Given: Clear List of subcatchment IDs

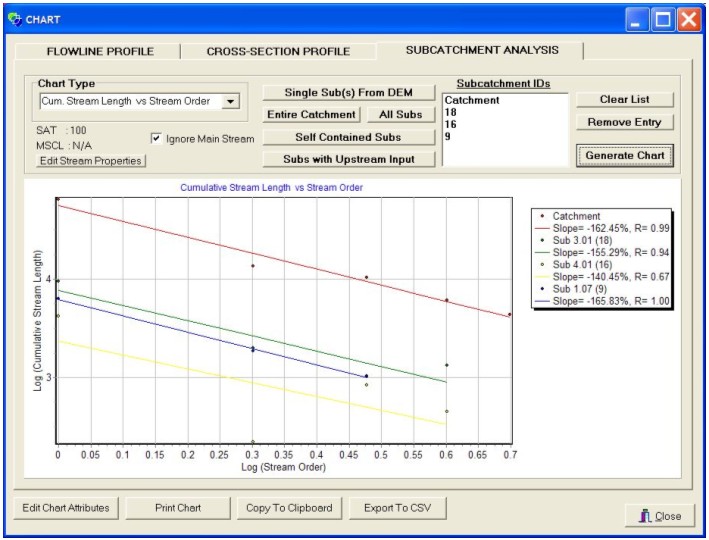Looking at the screenshot, I should tap(625, 100).
